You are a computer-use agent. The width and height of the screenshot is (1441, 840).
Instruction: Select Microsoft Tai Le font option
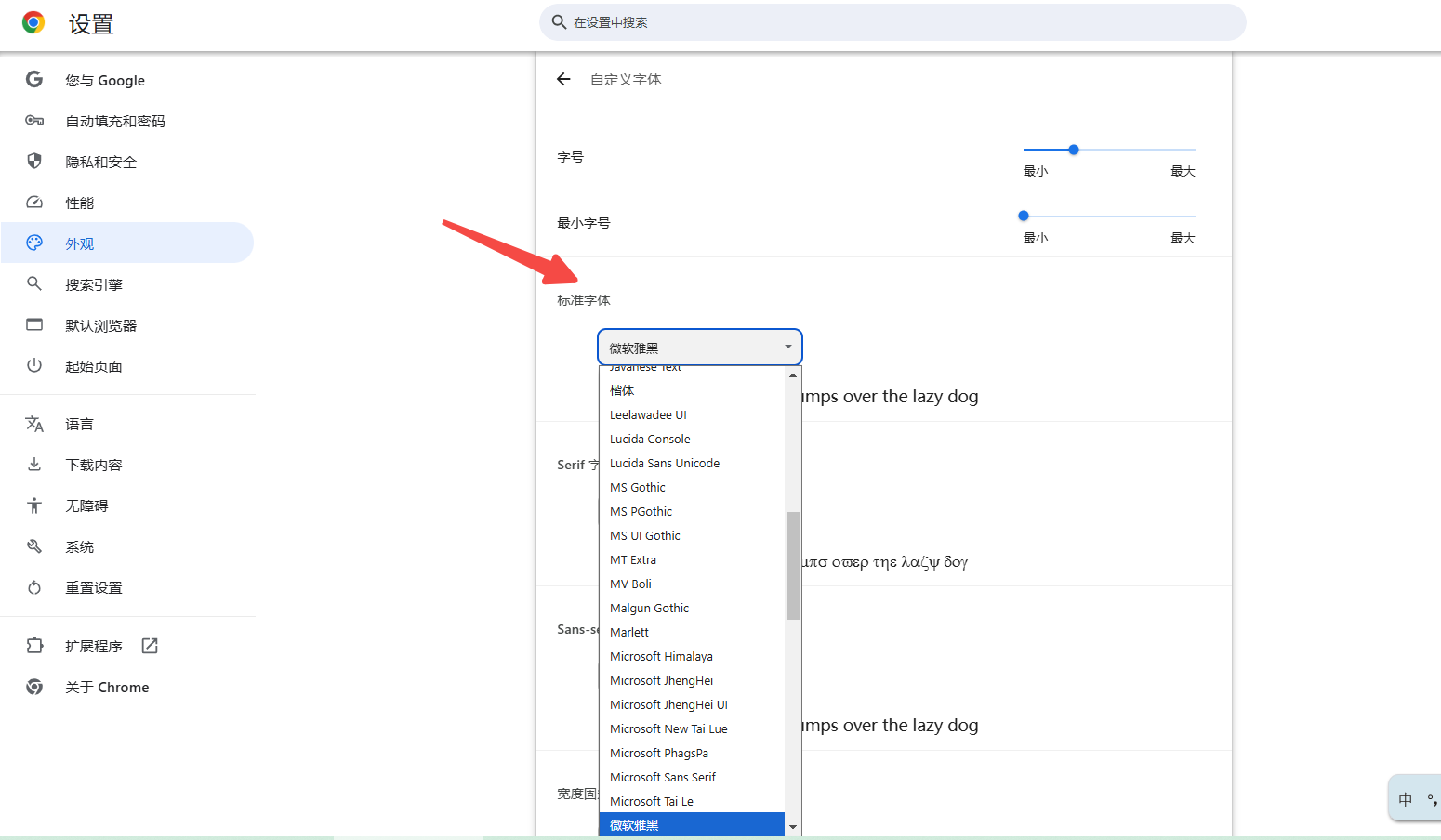693,801
